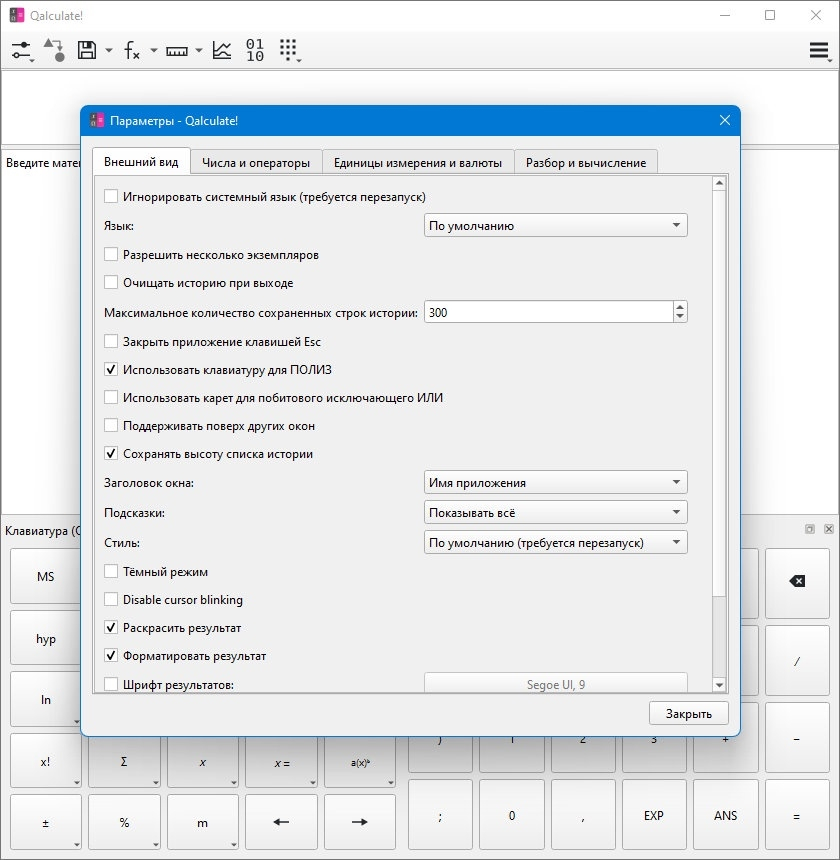The height and width of the screenshot is (860, 840).
Task: Click the scrollbar up arrow in settings
Action: (719, 183)
